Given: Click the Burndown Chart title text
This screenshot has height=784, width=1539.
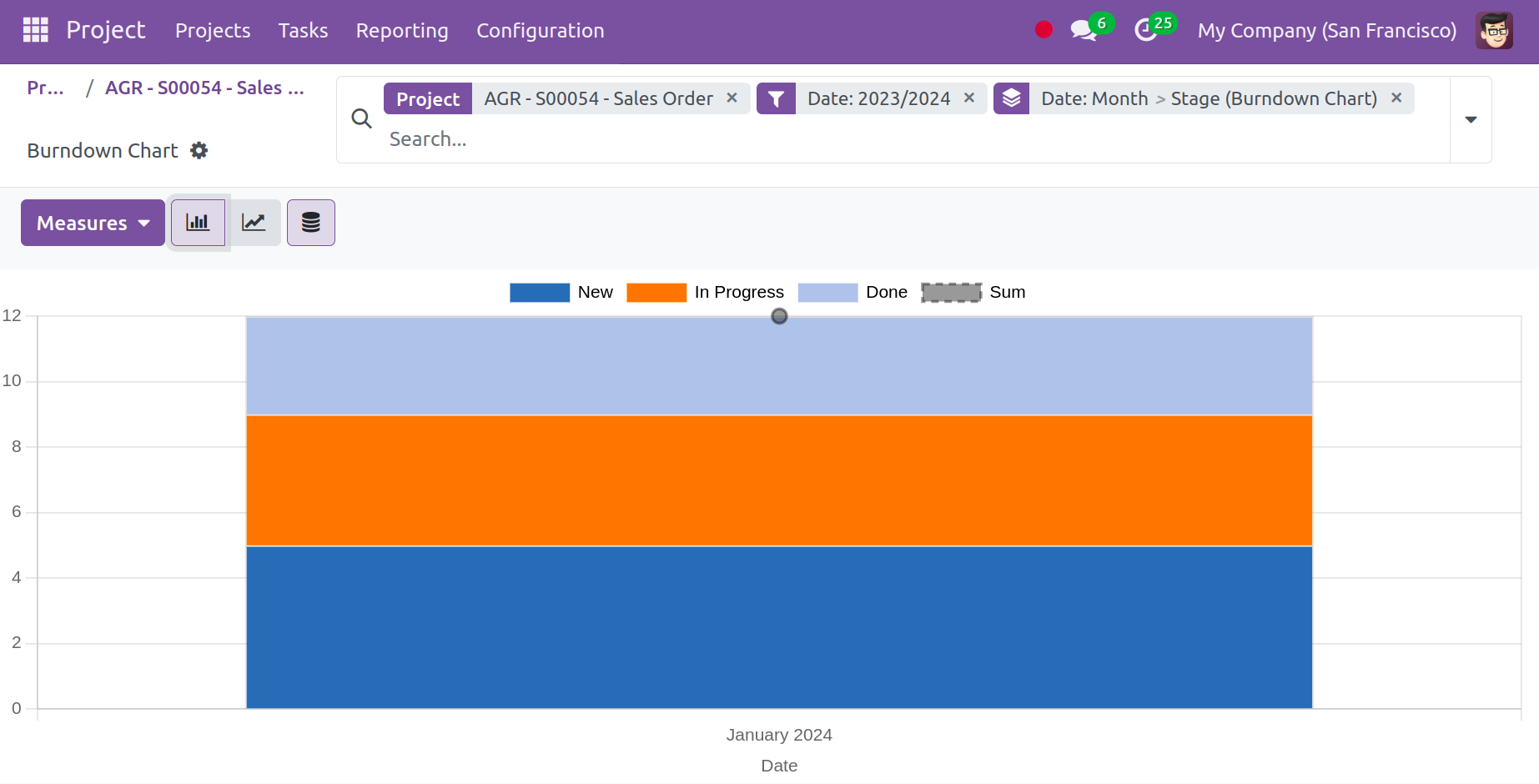Looking at the screenshot, I should pos(103,150).
